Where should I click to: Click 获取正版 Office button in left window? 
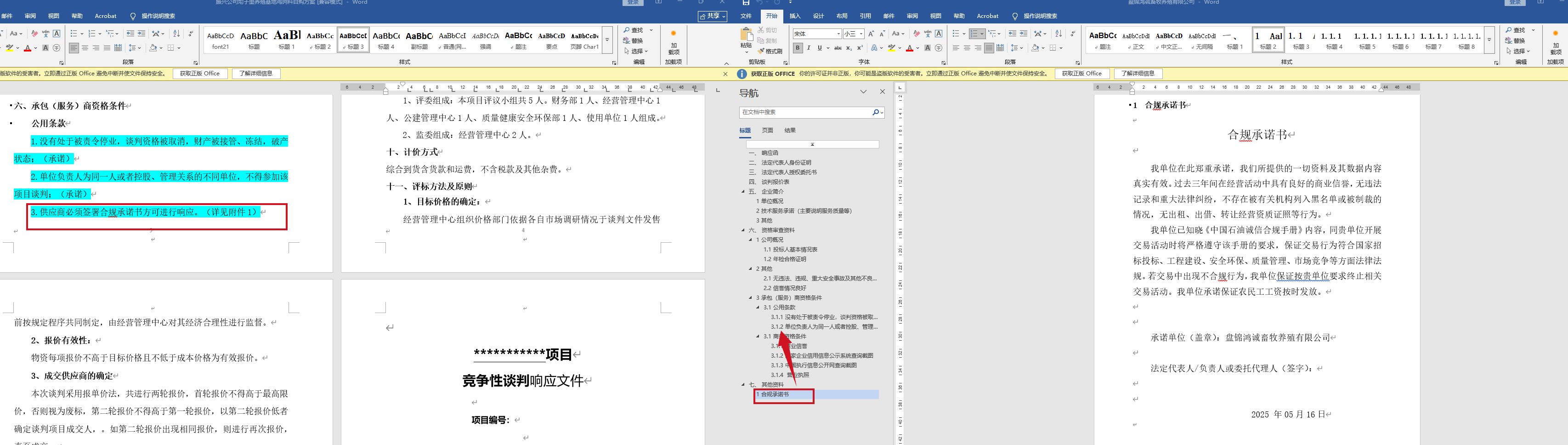200,74
